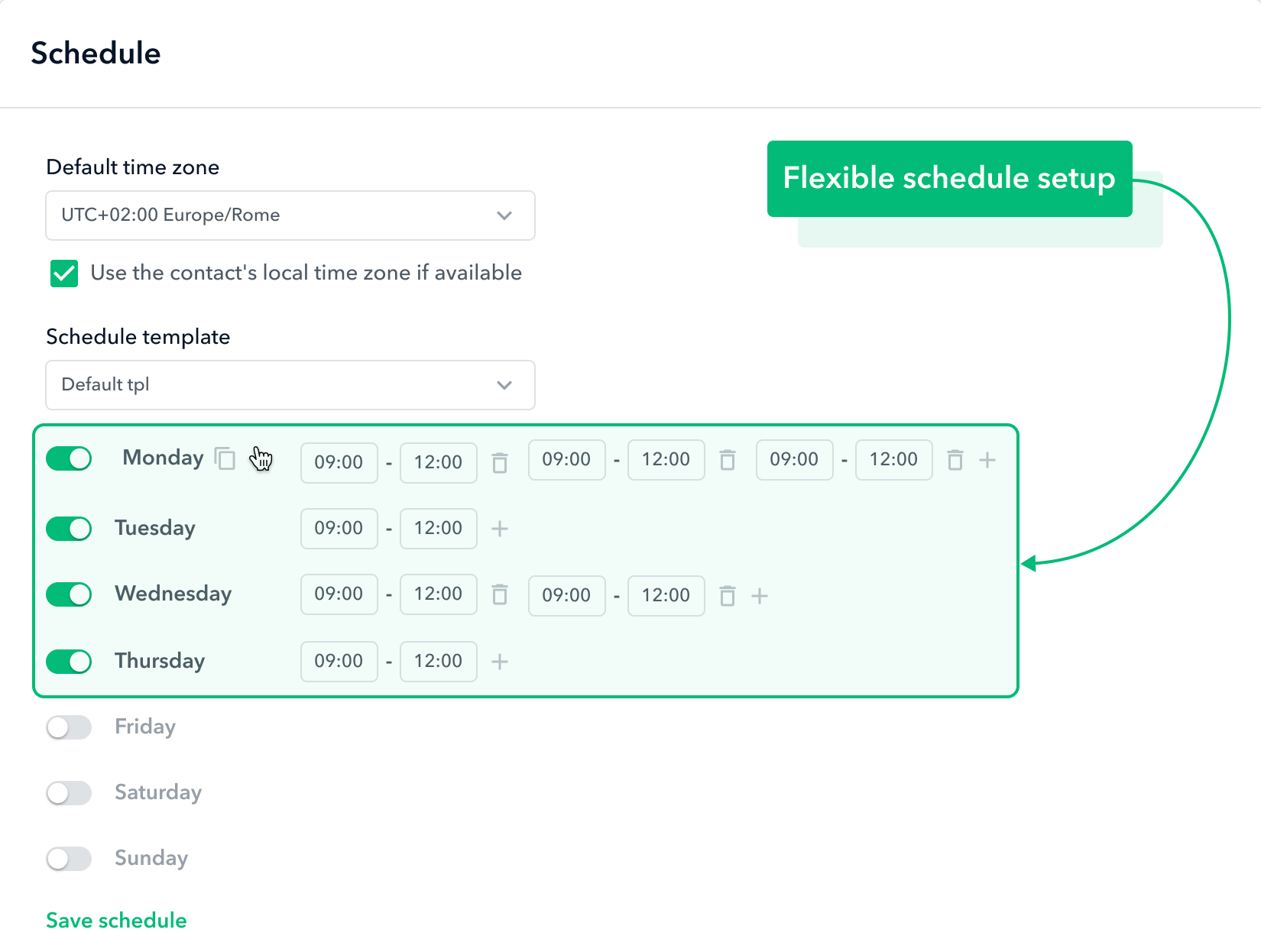The height and width of the screenshot is (952, 1261).
Task: Edit Monday's third slot start time
Action: [x=795, y=460]
